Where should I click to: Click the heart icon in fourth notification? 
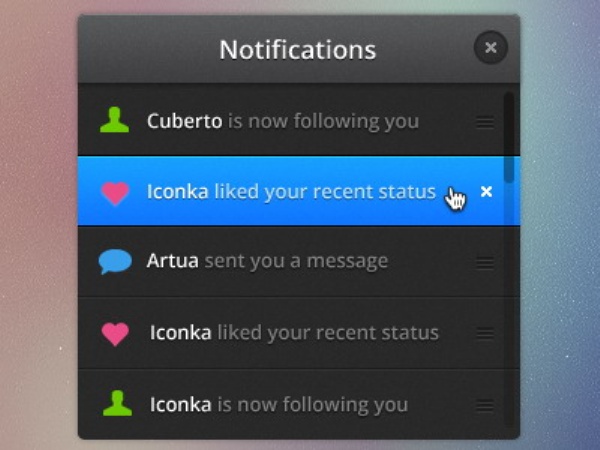pos(115,333)
